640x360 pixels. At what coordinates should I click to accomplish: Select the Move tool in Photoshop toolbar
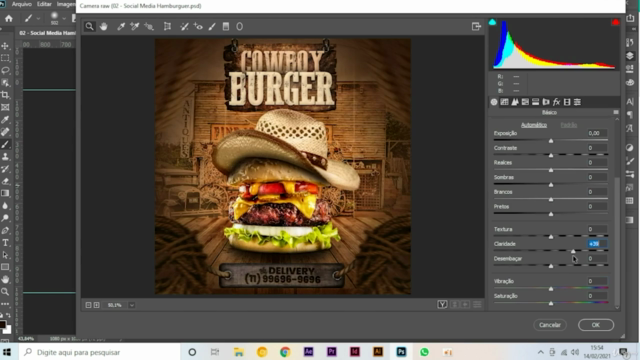[5, 46]
